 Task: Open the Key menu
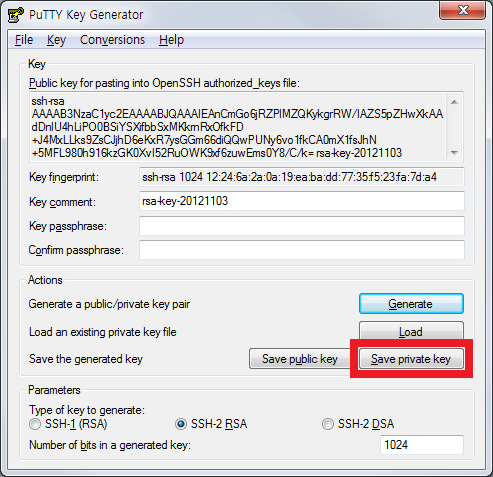[56, 40]
